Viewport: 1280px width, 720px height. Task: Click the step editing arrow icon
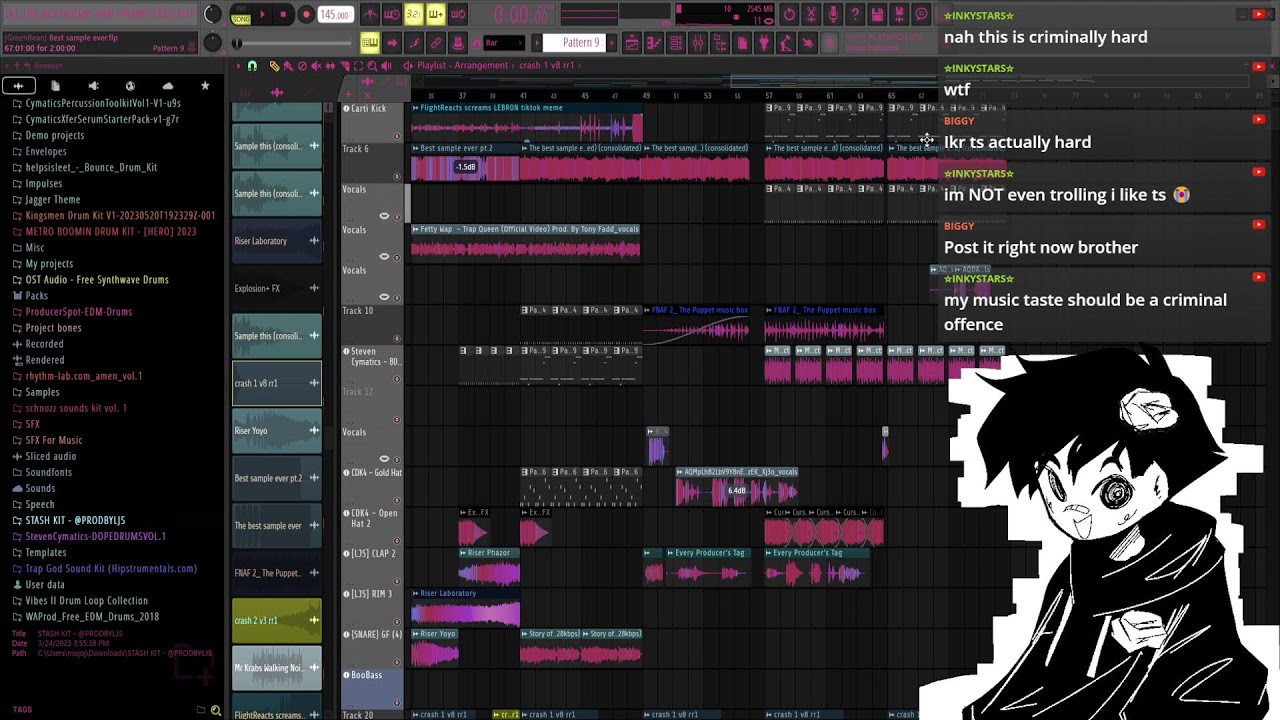click(392, 43)
